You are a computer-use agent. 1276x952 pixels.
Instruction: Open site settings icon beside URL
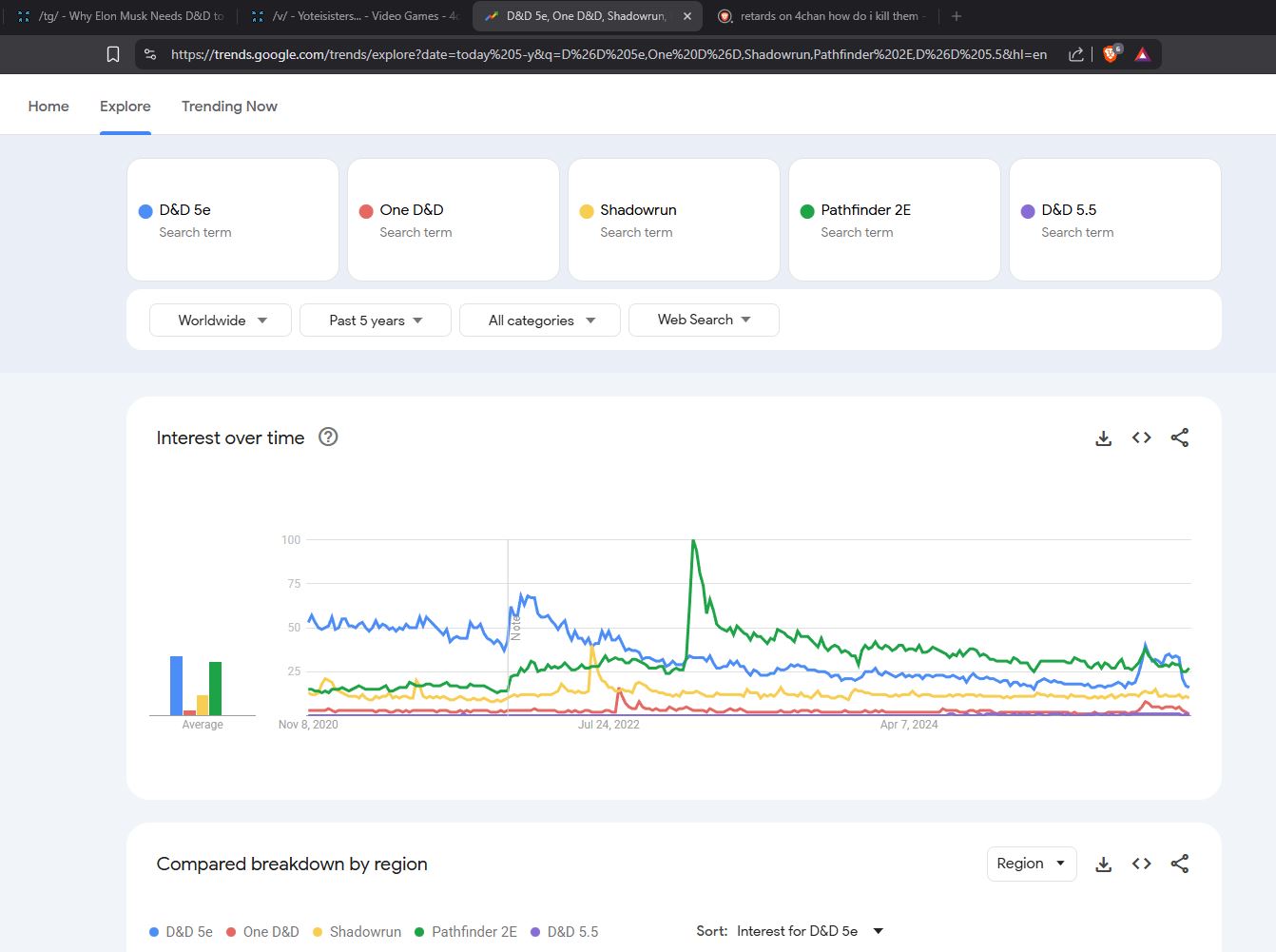pyautogui.click(x=150, y=54)
